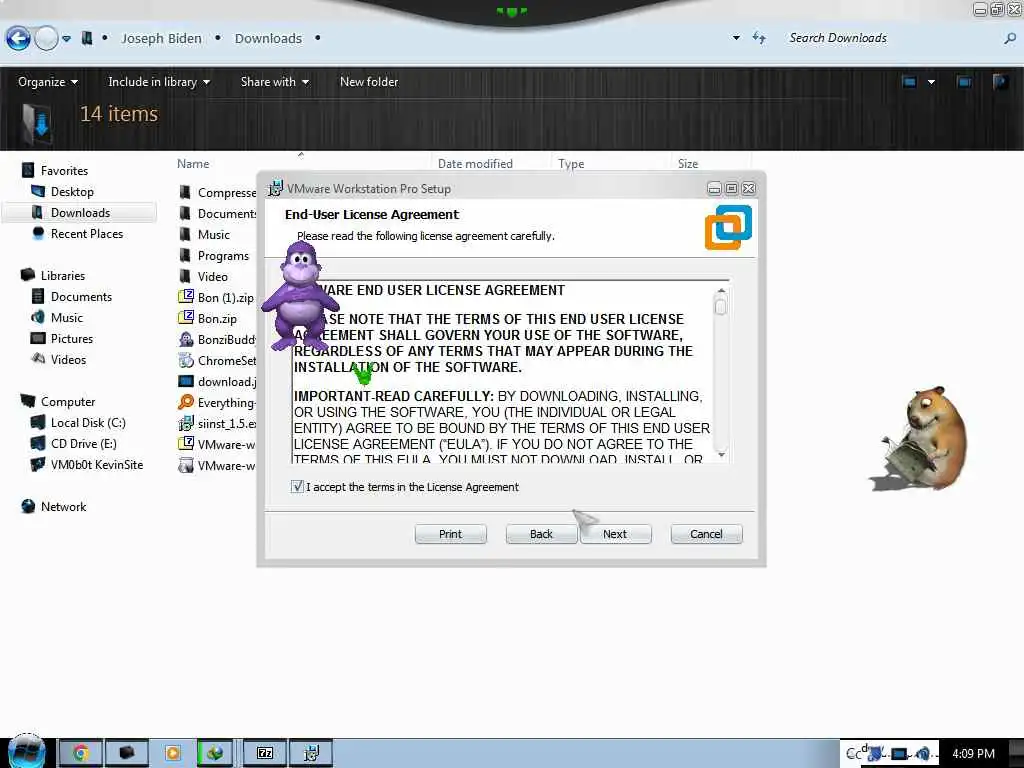Click the 4:09 PM clock
This screenshot has height=768, width=1024.
pyautogui.click(x=973, y=754)
